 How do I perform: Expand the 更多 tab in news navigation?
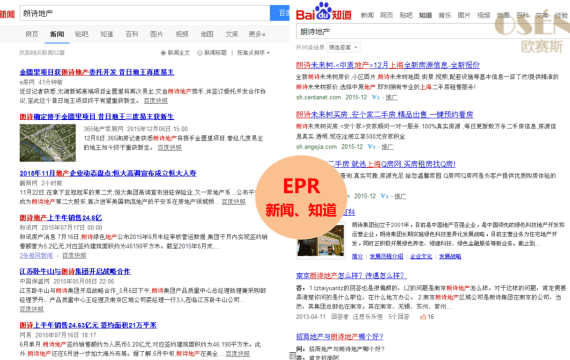(257, 34)
